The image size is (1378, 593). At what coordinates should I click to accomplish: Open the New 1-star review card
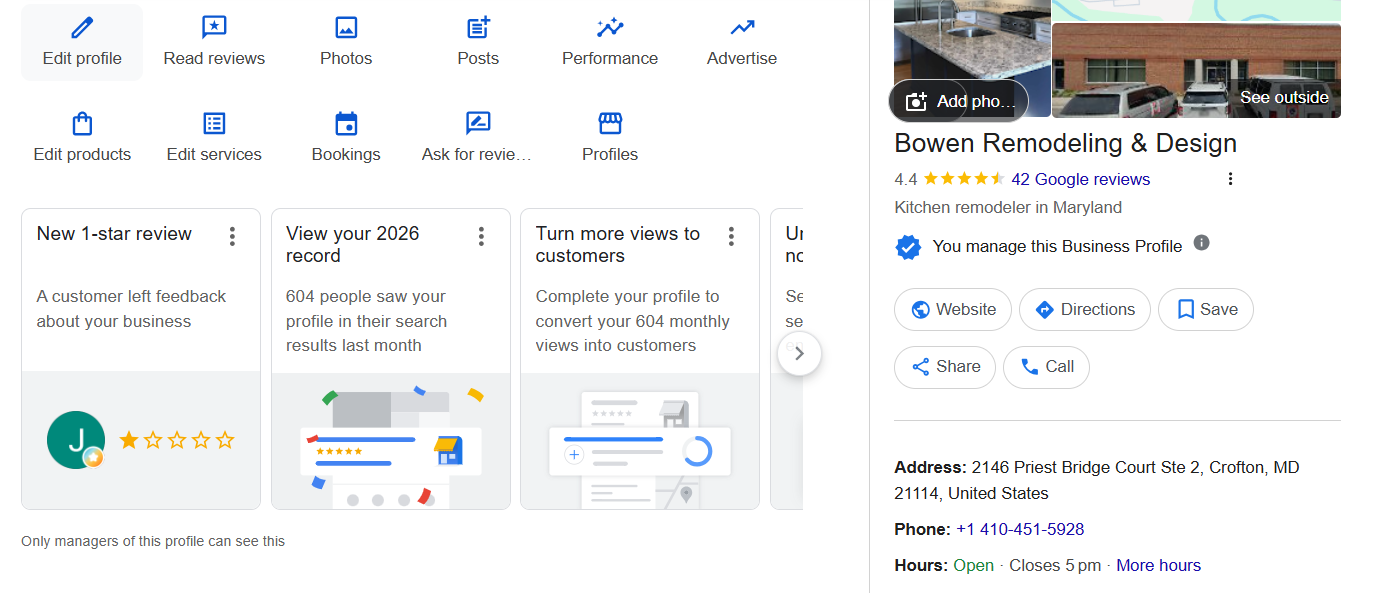coord(141,359)
